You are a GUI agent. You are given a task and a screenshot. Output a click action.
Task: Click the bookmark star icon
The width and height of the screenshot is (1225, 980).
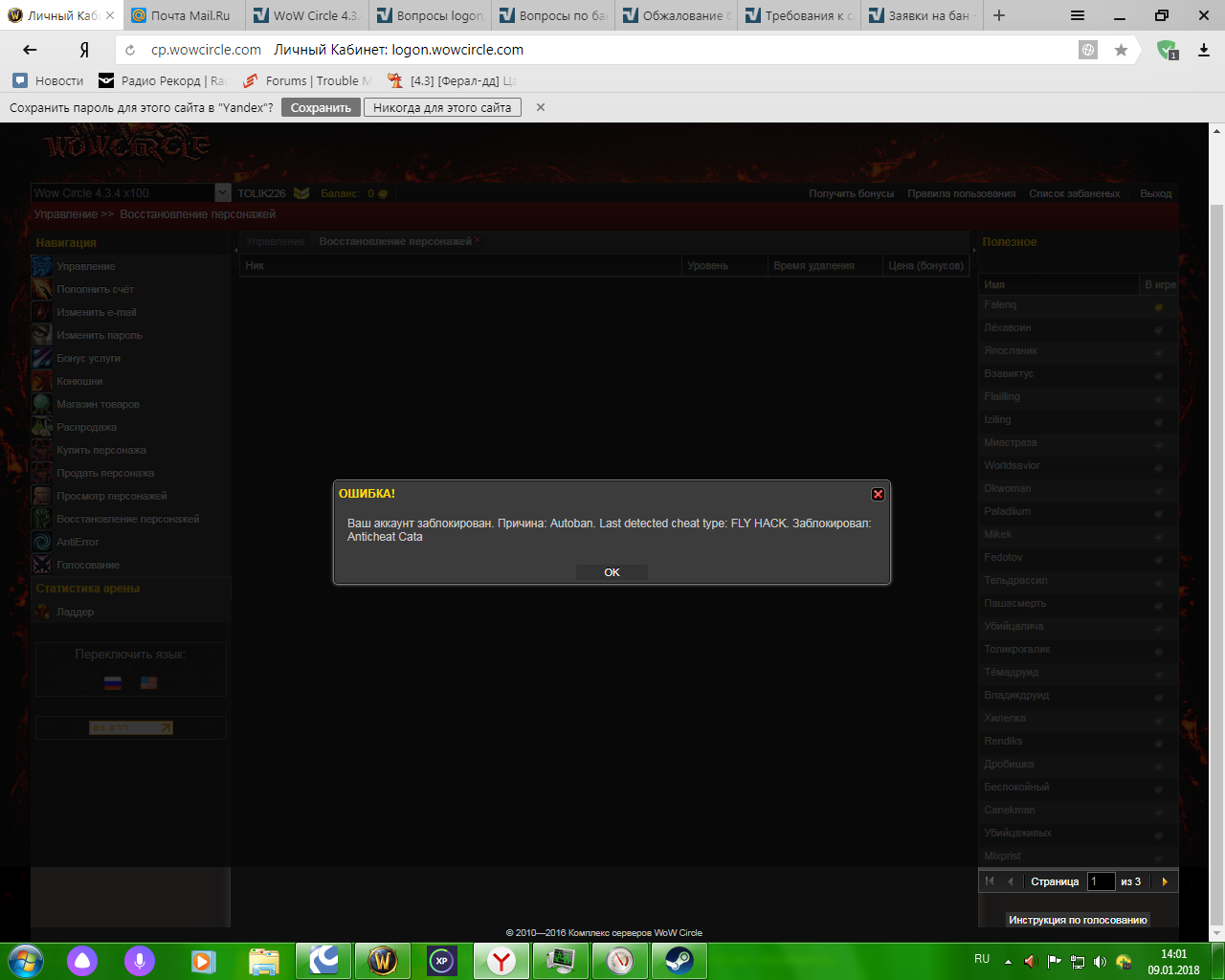1121,50
